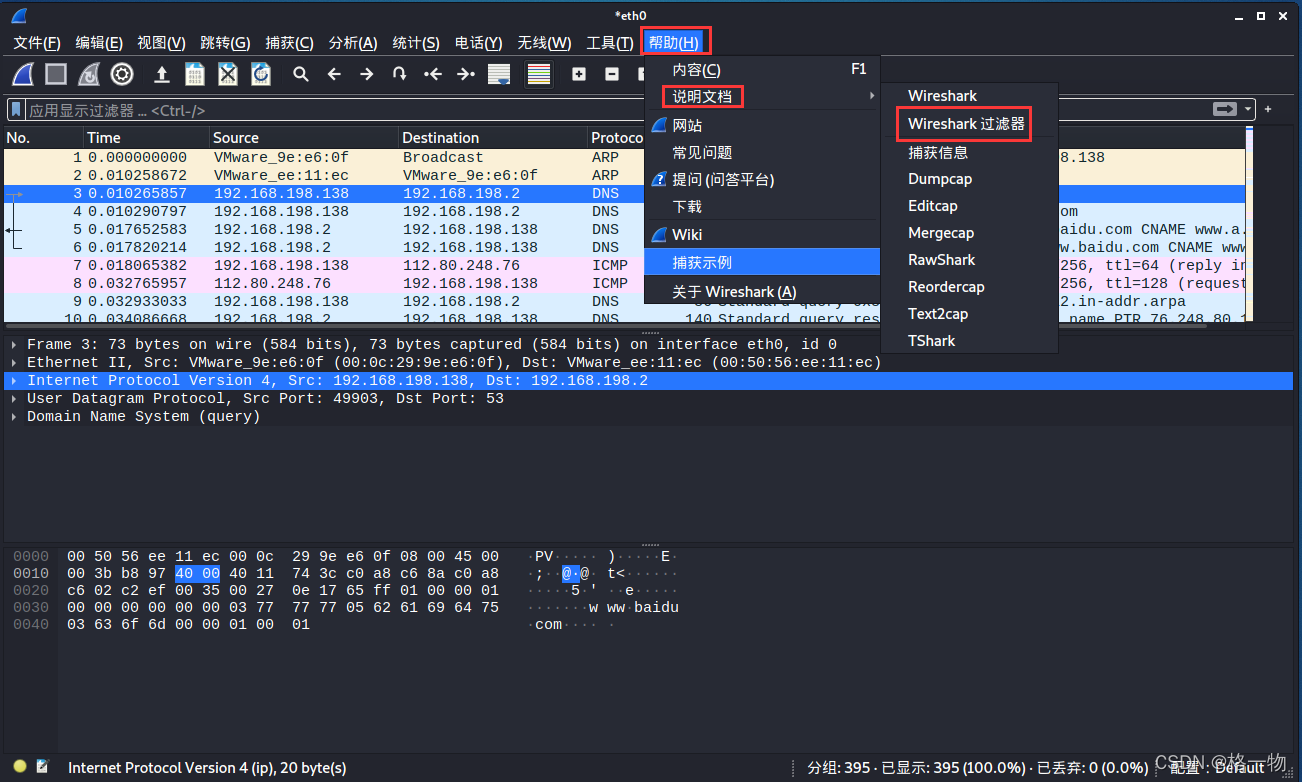Expand the Ethernet II detail row

pyautogui.click(x=13, y=362)
